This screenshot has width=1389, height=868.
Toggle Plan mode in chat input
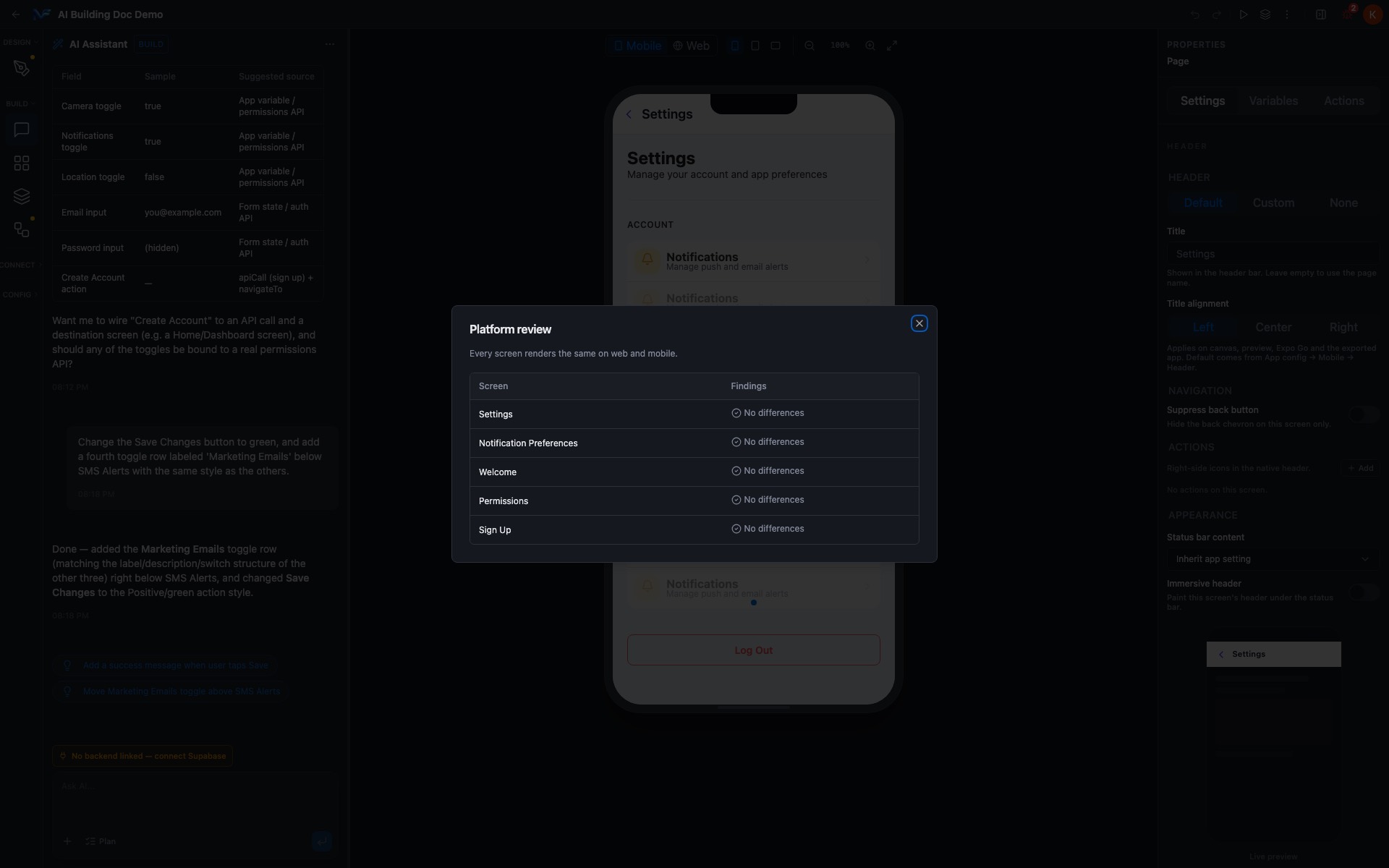pos(101,841)
